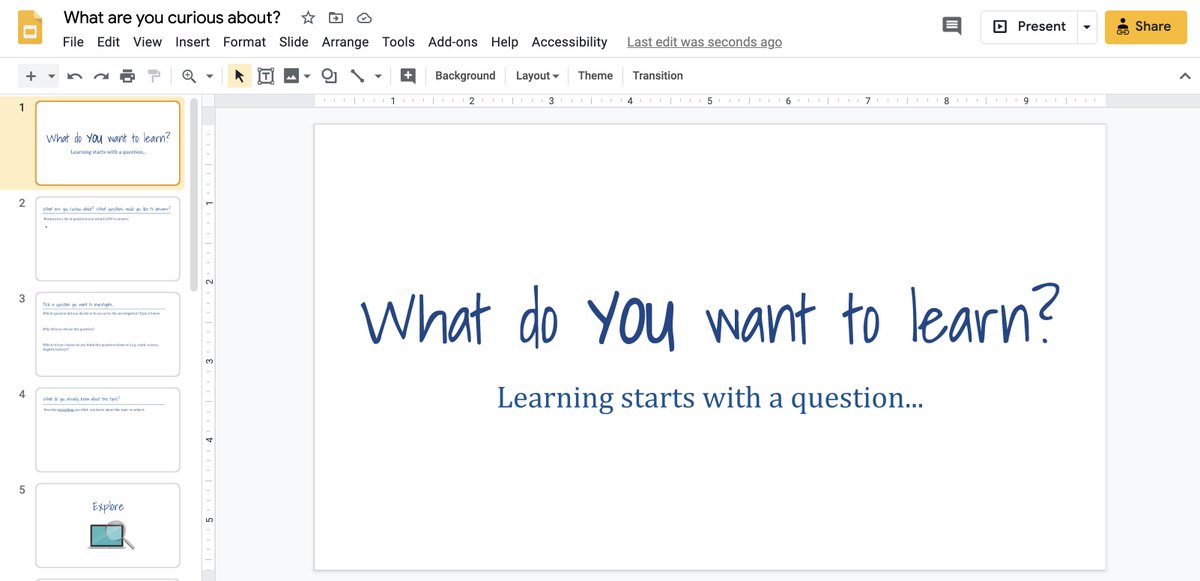Hide the menus with collapse arrow

(x=1185, y=76)
